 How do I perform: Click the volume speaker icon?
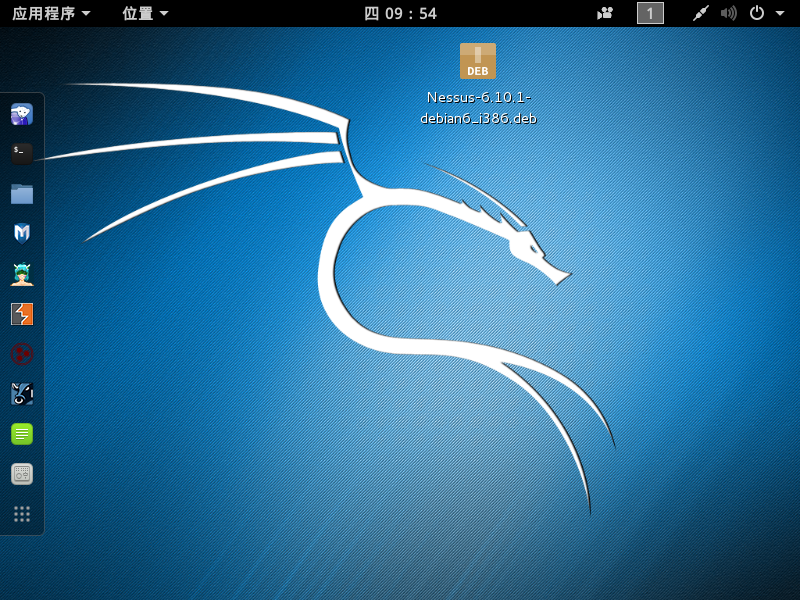728,13
